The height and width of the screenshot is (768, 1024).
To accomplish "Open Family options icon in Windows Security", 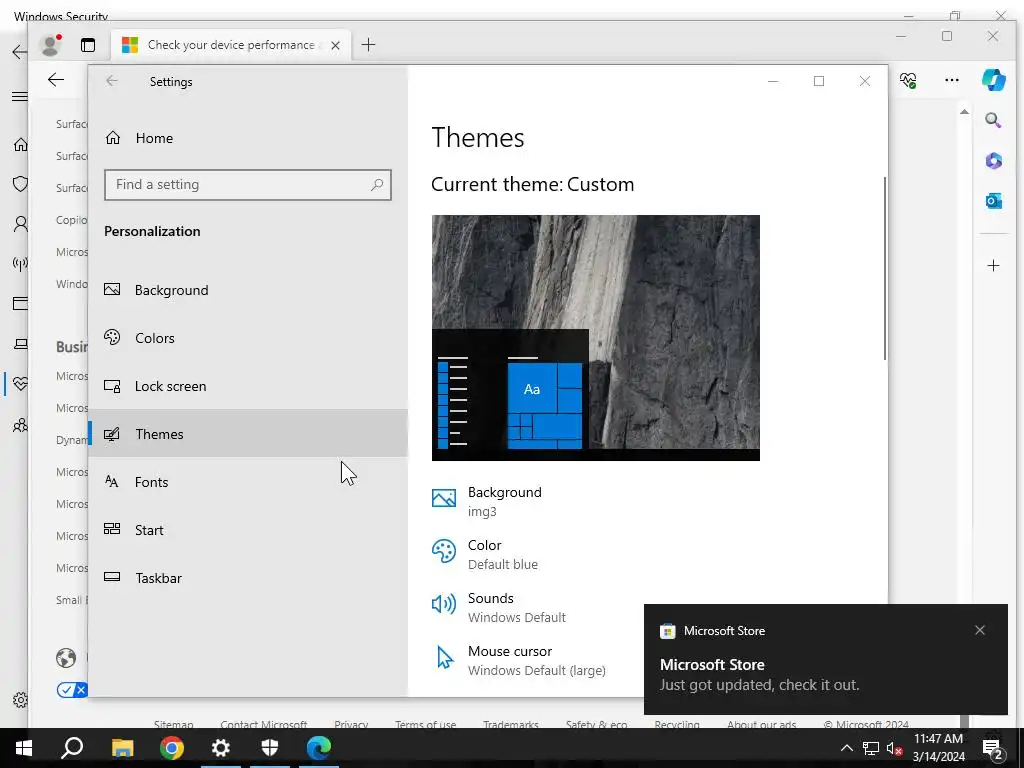I will pos(20,425).
